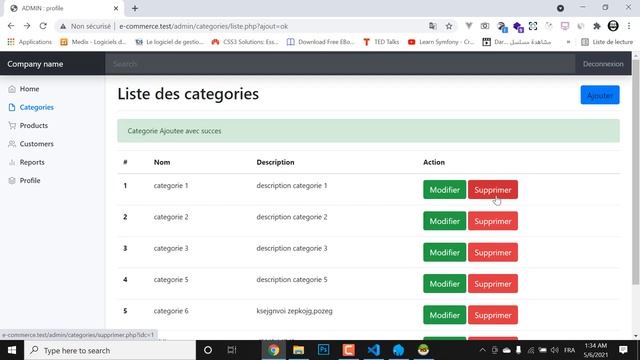Click the browser back arrow

click(11, 26)
